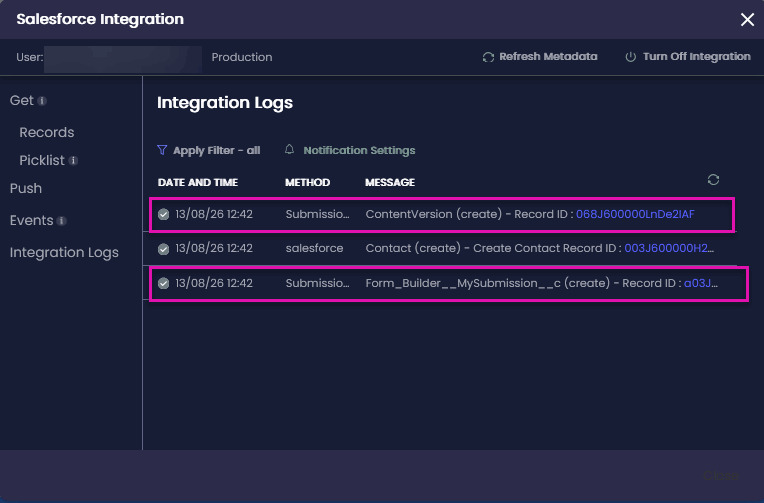
Task: Select Get in the sidebar
Action: [21, 100]
